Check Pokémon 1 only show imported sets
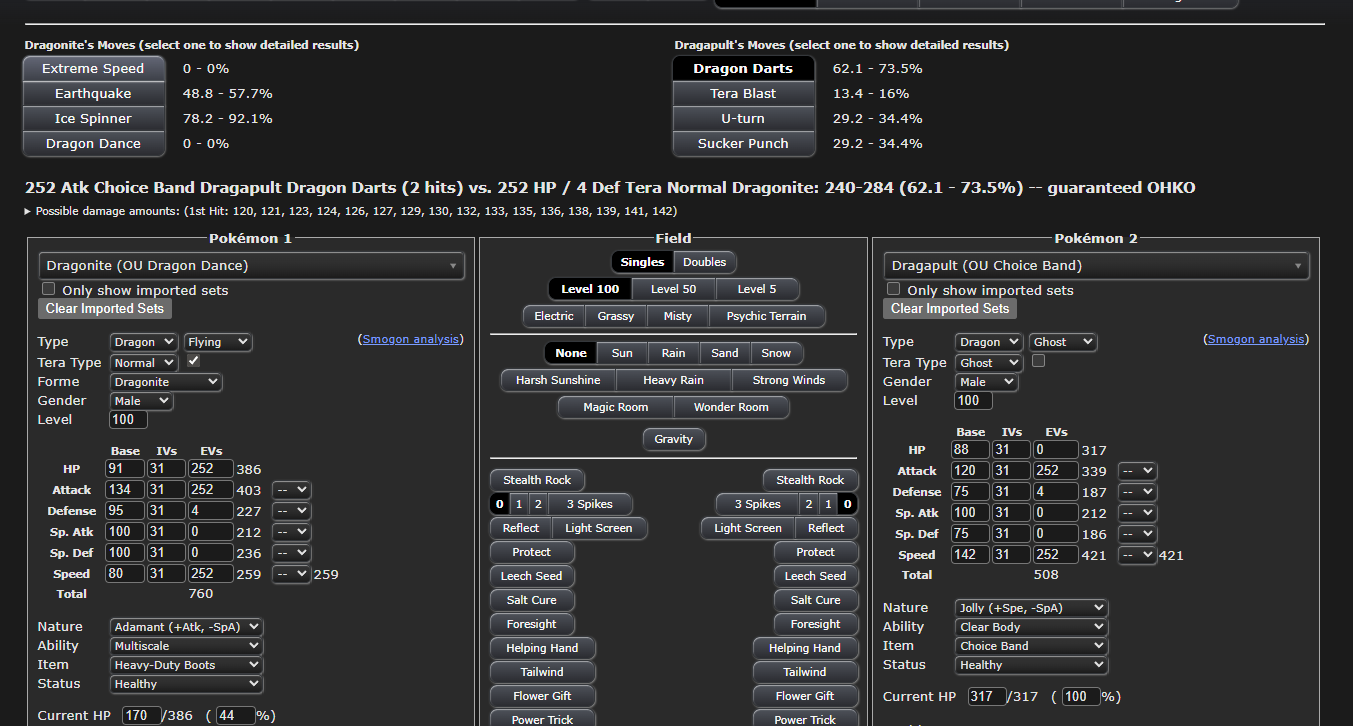The height and width of the screenshot is (726, 1353). click(x=48, y=289)
